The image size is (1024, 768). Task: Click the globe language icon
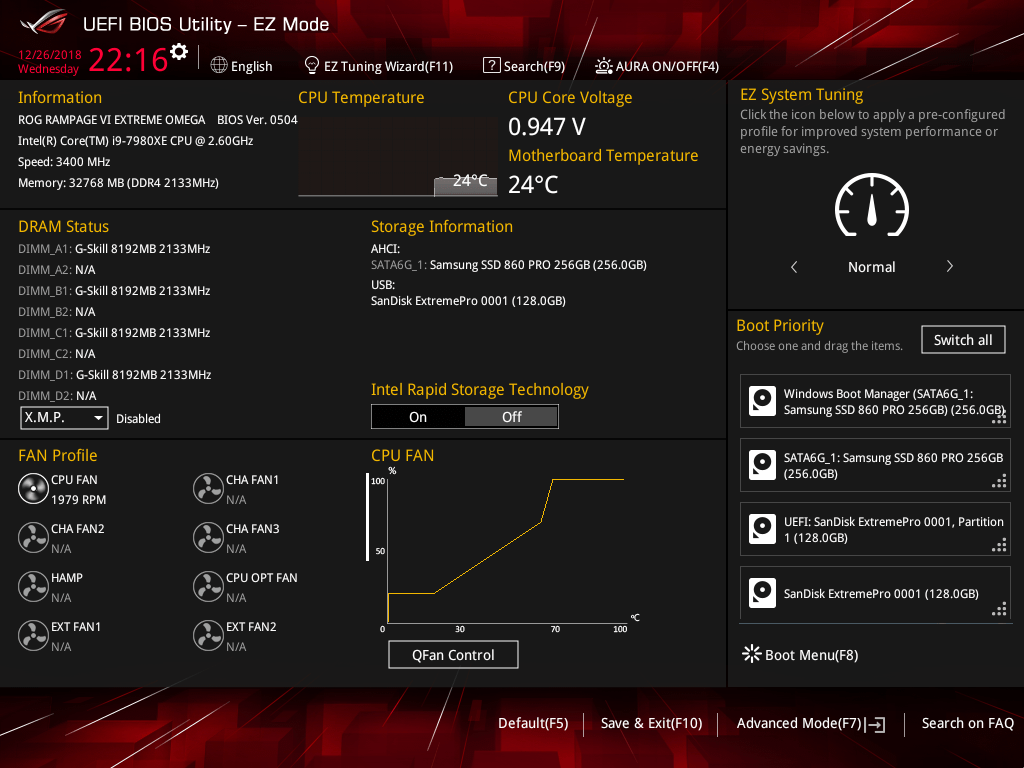[x=219, y=66]
